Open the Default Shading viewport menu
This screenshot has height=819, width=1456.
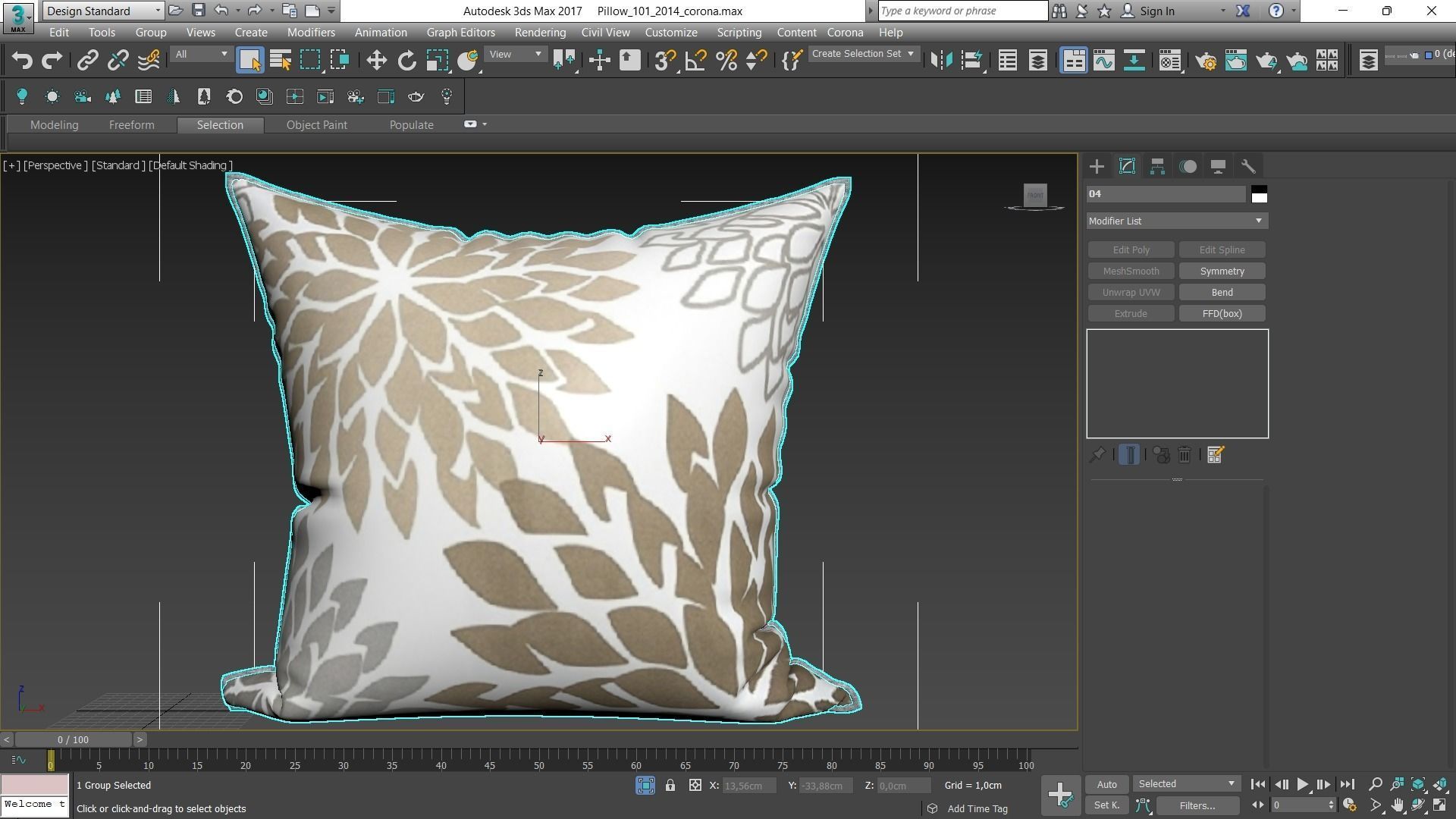(190, 165)
